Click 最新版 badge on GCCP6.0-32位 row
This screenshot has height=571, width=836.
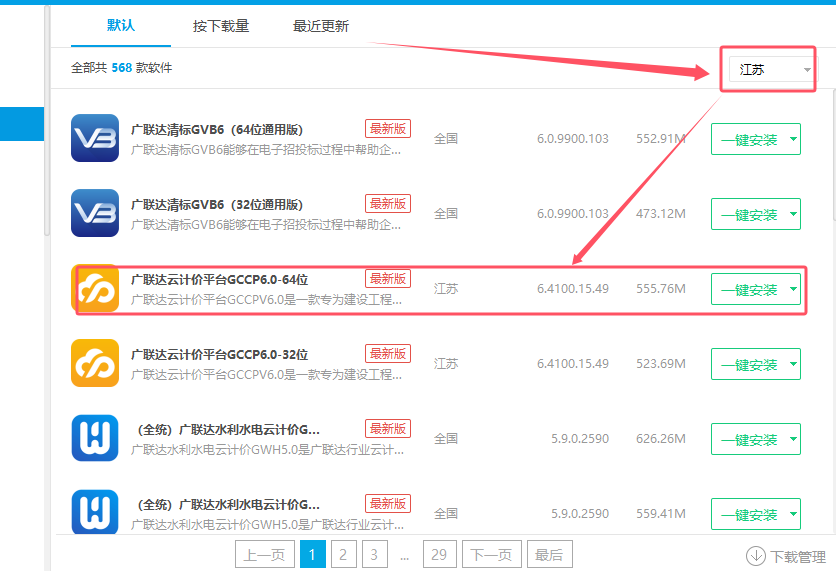[388, 353]
